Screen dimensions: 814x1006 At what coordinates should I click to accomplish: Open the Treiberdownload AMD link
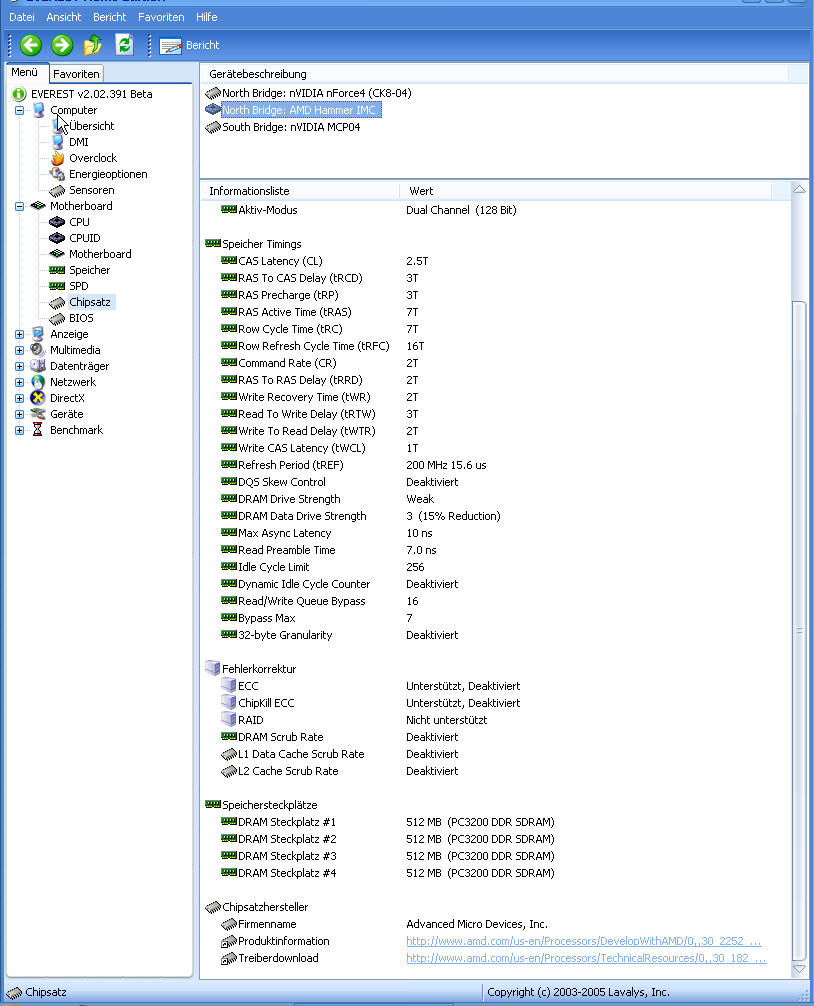pyautogui.click(x=586, y=958)
